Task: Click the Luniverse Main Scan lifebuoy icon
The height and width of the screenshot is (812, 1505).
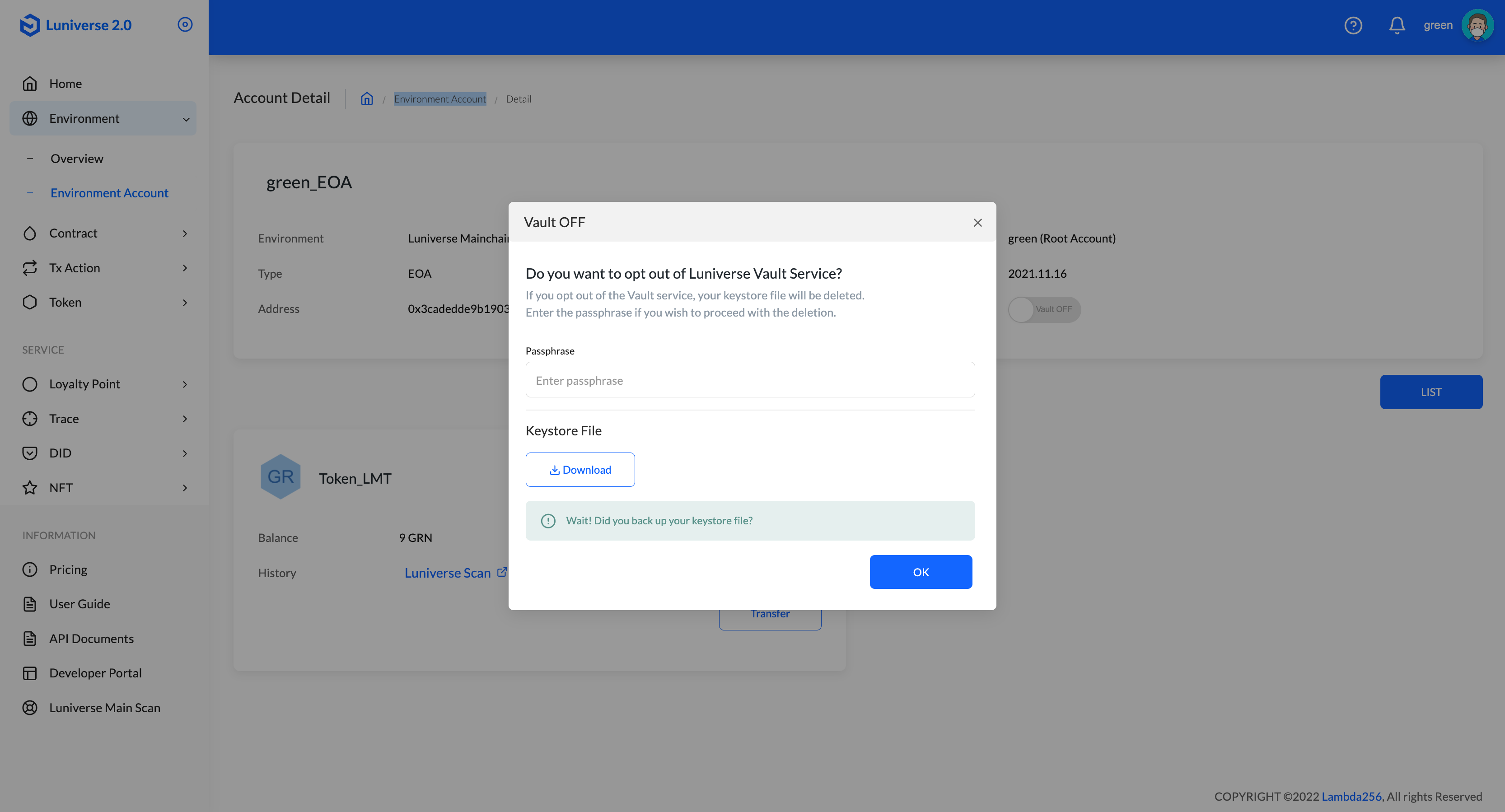Action: coord(30,707)
